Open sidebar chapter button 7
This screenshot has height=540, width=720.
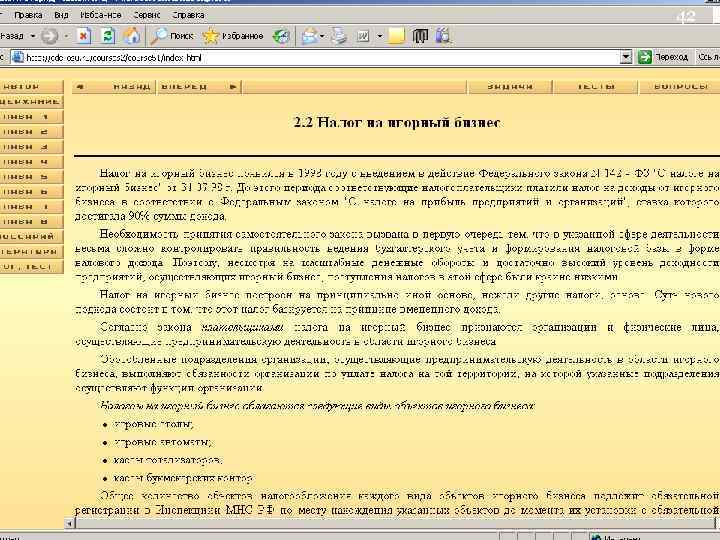(31, 207)
